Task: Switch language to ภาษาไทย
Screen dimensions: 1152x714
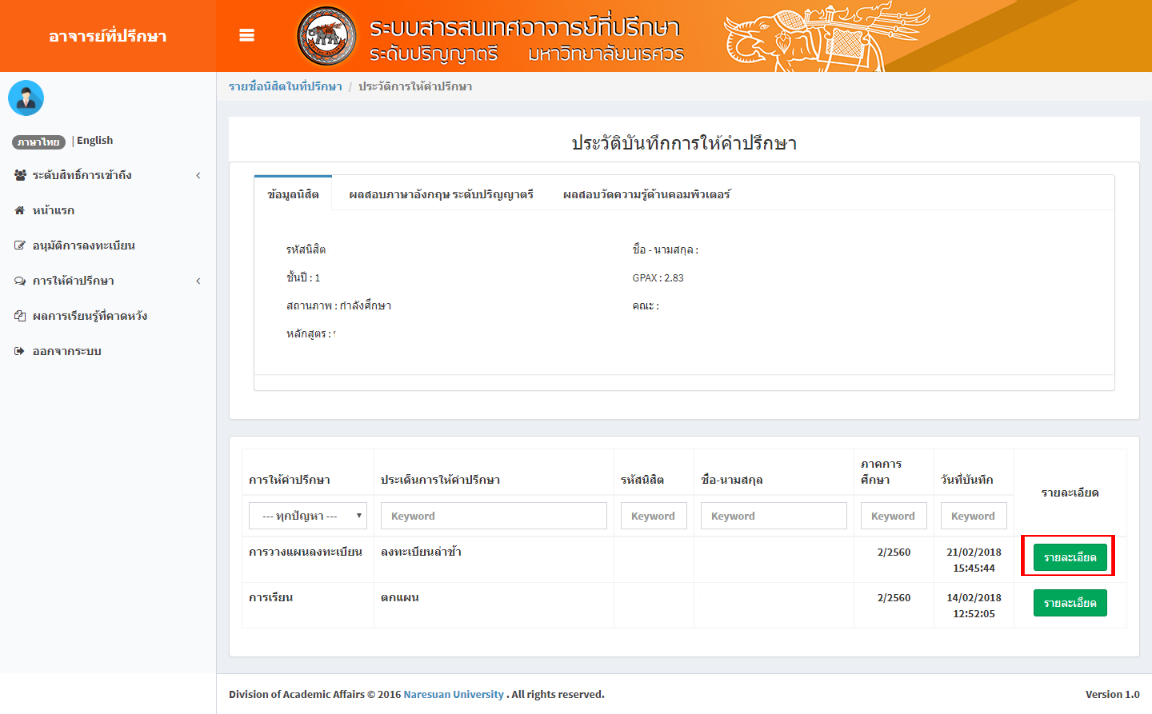Action: tap(38, 142)
